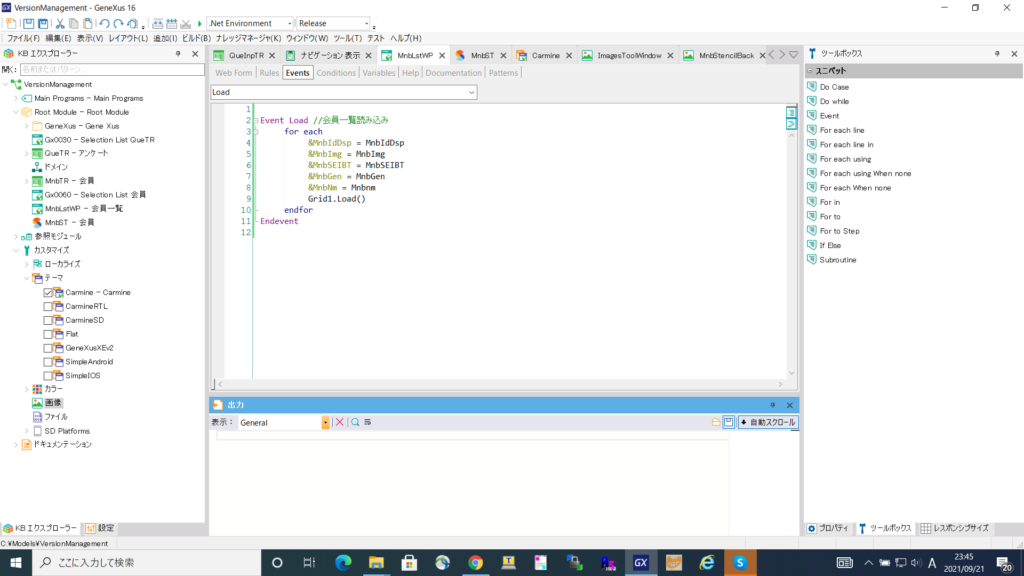The height and width of the screenshot is (576, 1024).
Task: Click the KB Explorer name pattern field
Action: click(112, 69)
